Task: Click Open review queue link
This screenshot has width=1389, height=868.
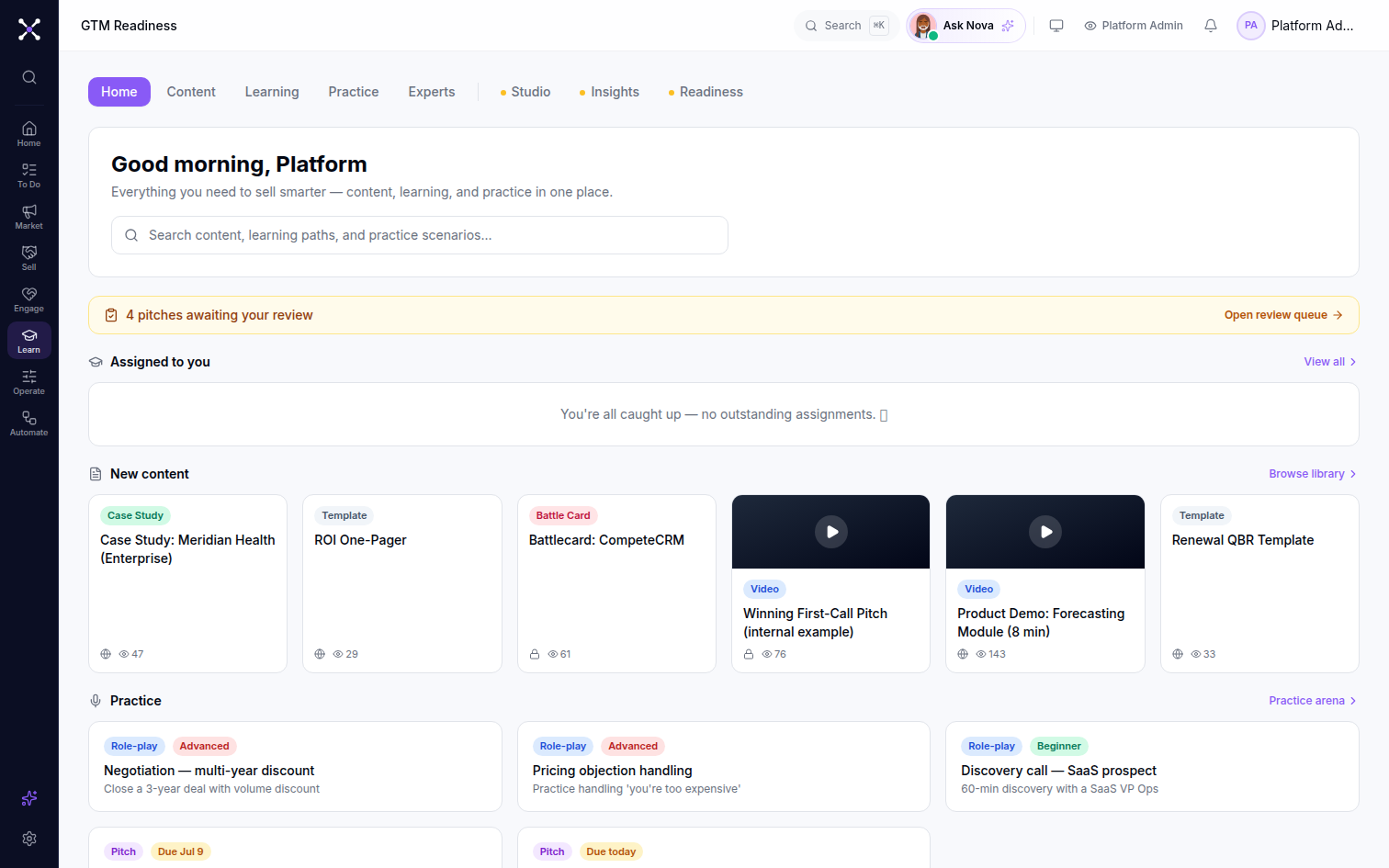Action: (1283, 315)
